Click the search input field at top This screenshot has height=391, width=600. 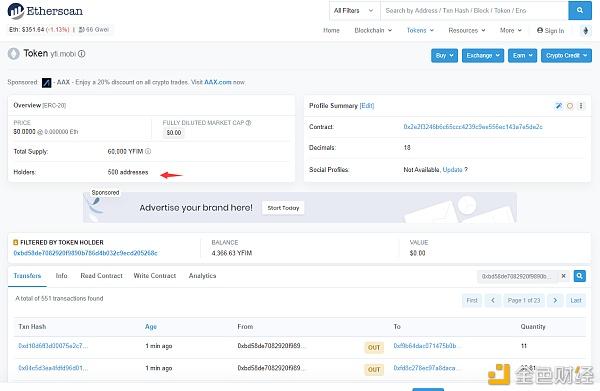coord(474,11)
